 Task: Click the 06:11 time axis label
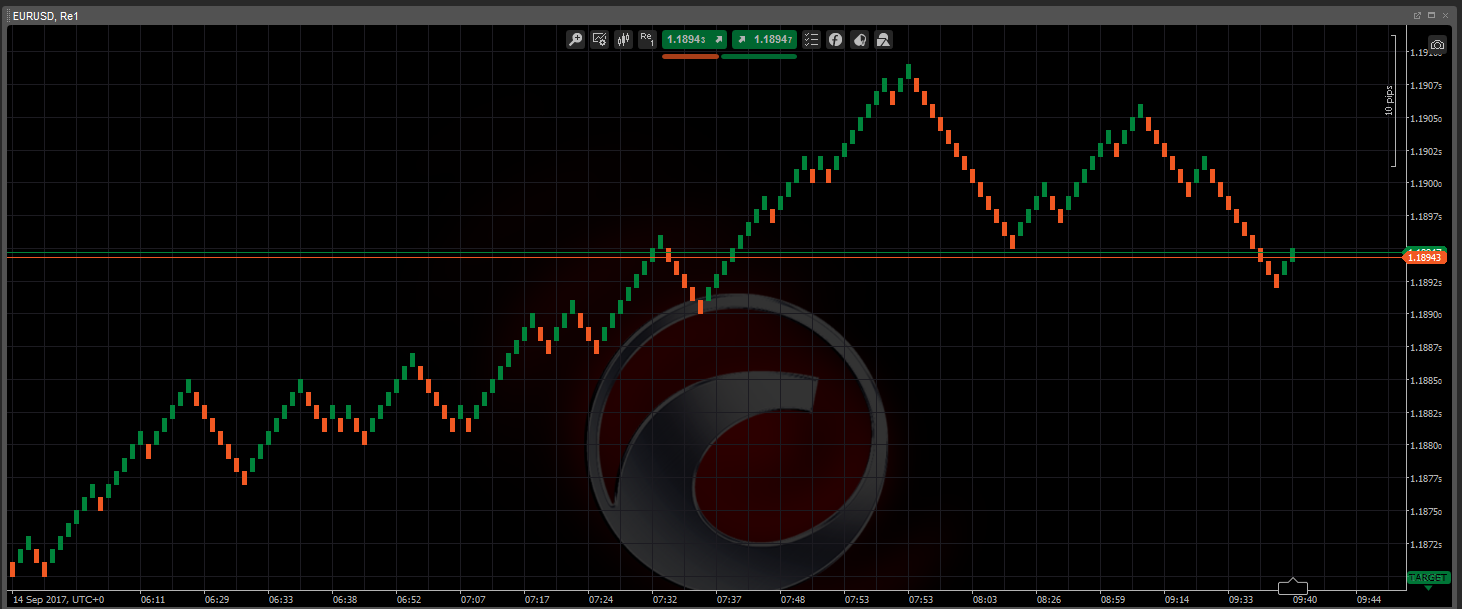pyautogui.click(x=153, y=600)
